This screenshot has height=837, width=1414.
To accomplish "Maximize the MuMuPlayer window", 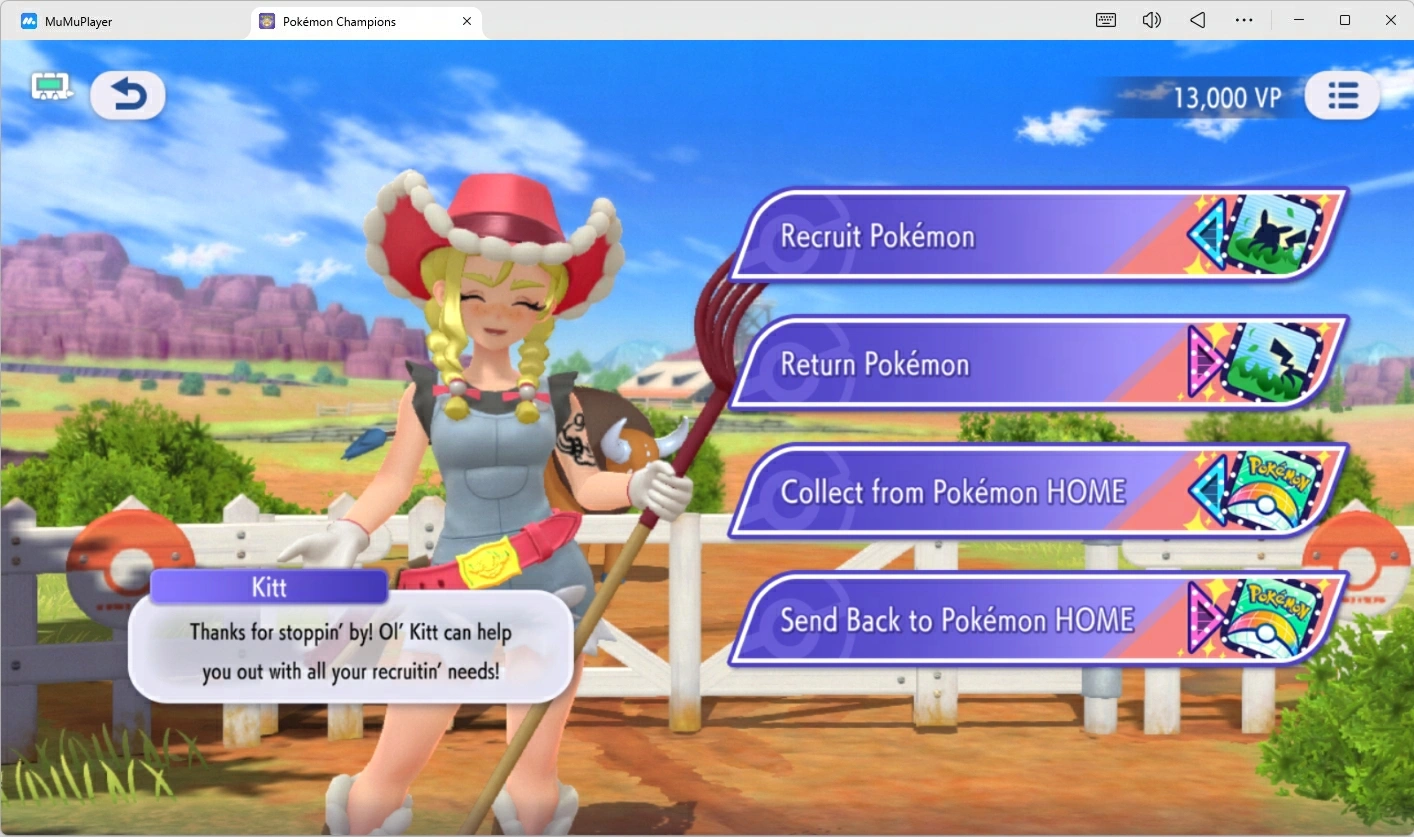I will click(1345, 20).
